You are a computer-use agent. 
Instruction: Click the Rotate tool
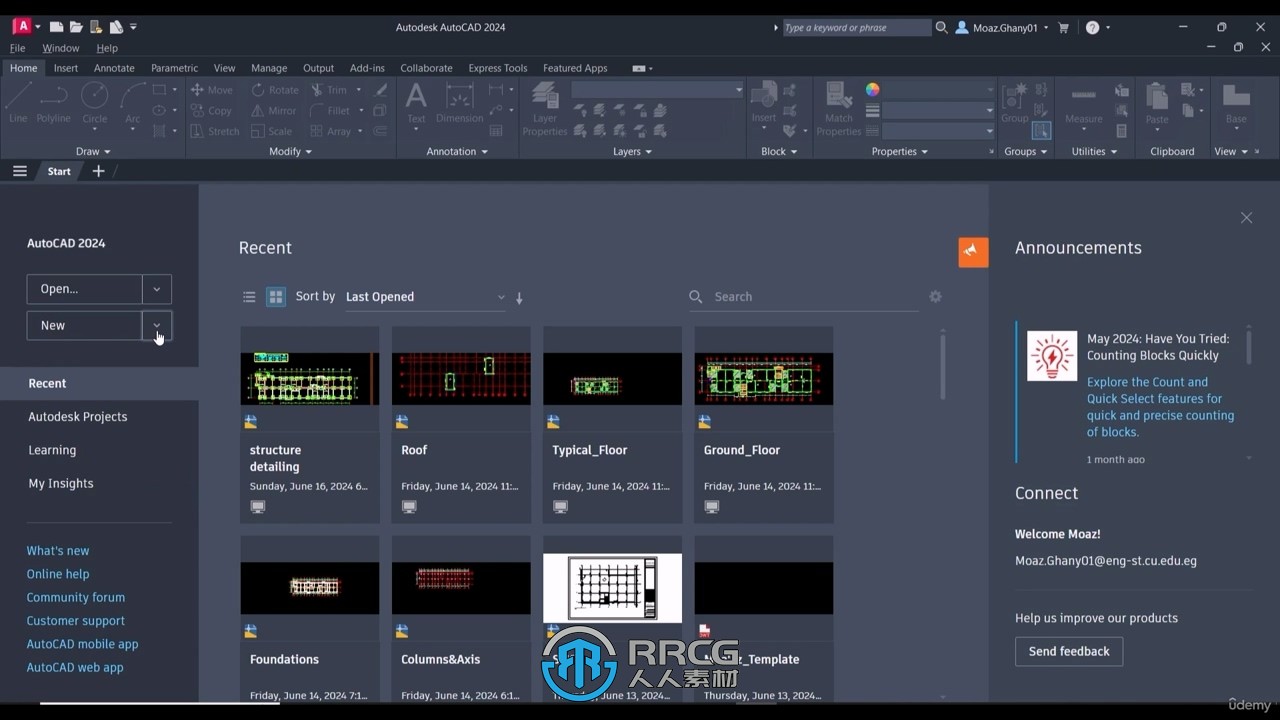(x=275, y=89)
